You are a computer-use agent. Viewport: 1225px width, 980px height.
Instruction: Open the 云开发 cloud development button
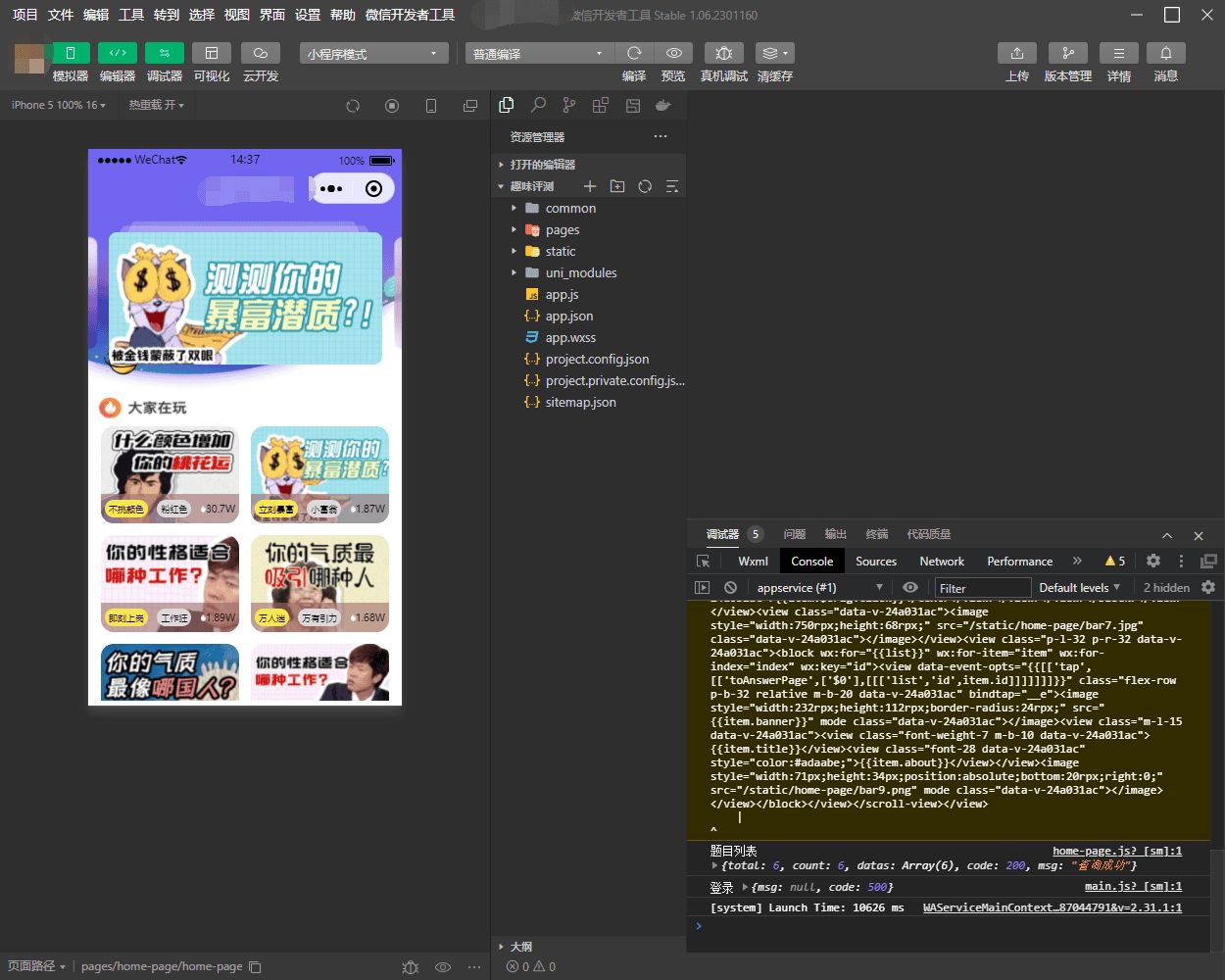tap(261, 53)
